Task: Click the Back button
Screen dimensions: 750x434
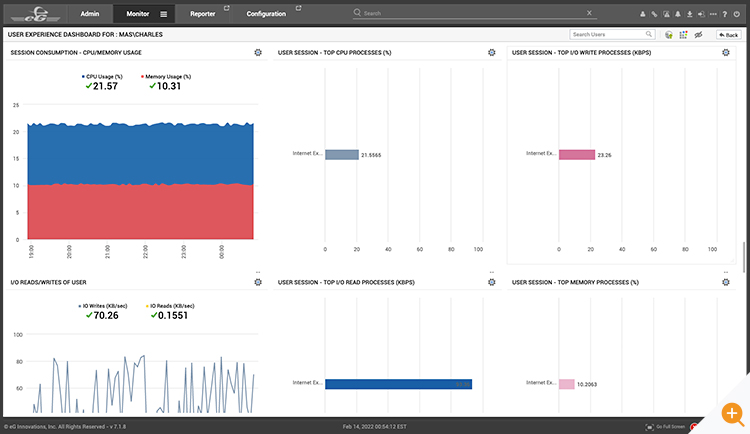Action: coord(728,35)
